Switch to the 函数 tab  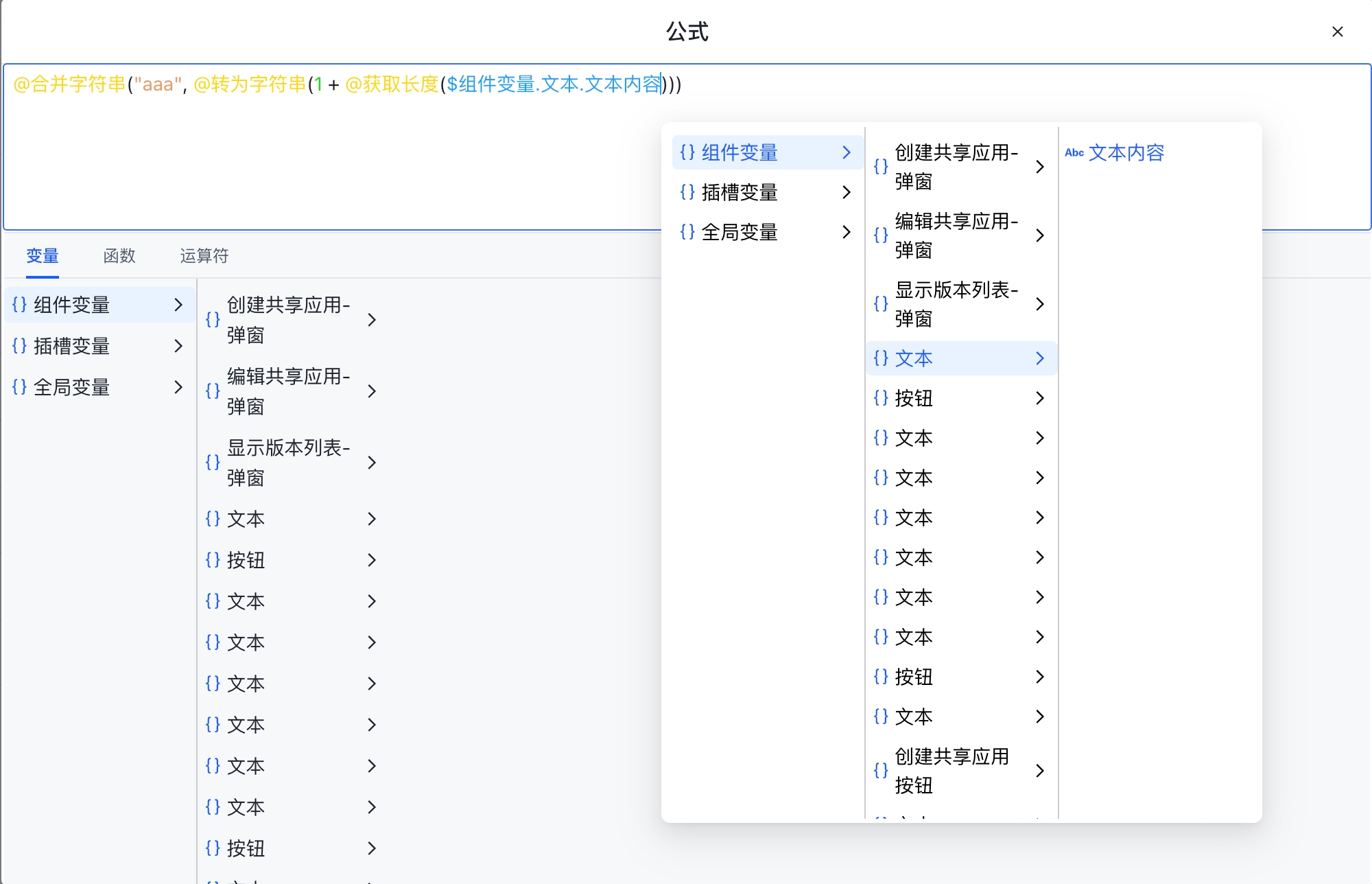tap(119, 256)
